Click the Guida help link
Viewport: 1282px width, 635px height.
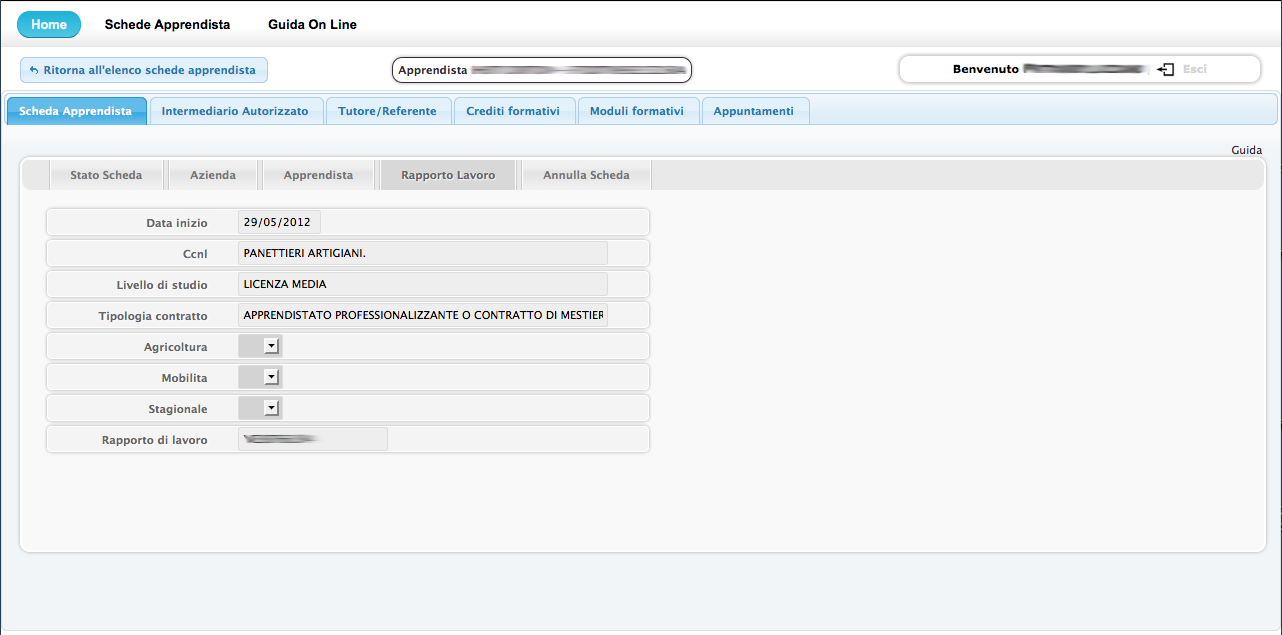click(x=1246, y=150)
